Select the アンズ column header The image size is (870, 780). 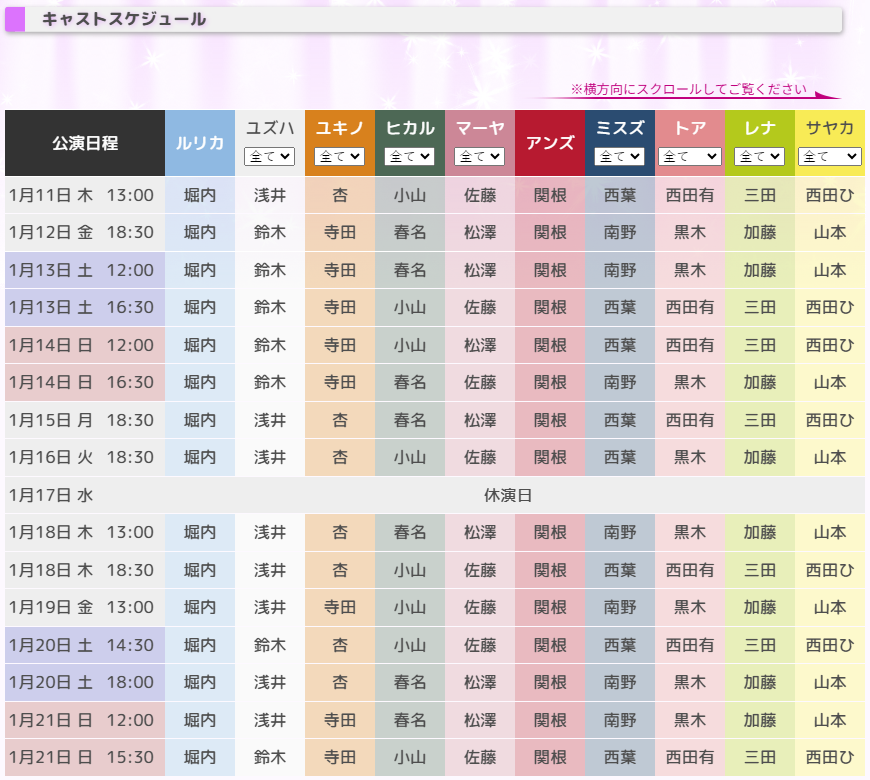click(x=550, y=143)
